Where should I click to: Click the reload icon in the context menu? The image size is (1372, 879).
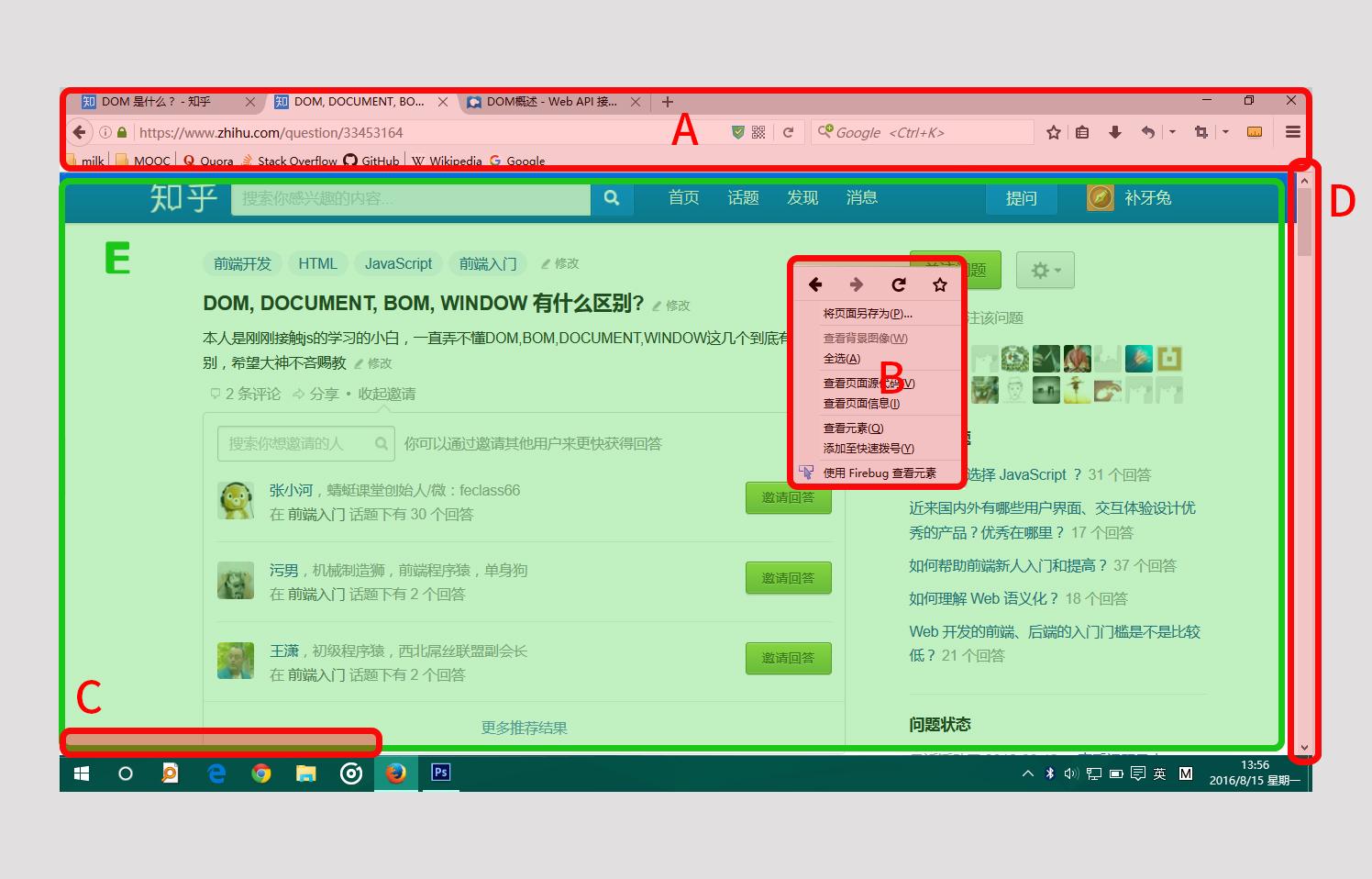point(898,284)
